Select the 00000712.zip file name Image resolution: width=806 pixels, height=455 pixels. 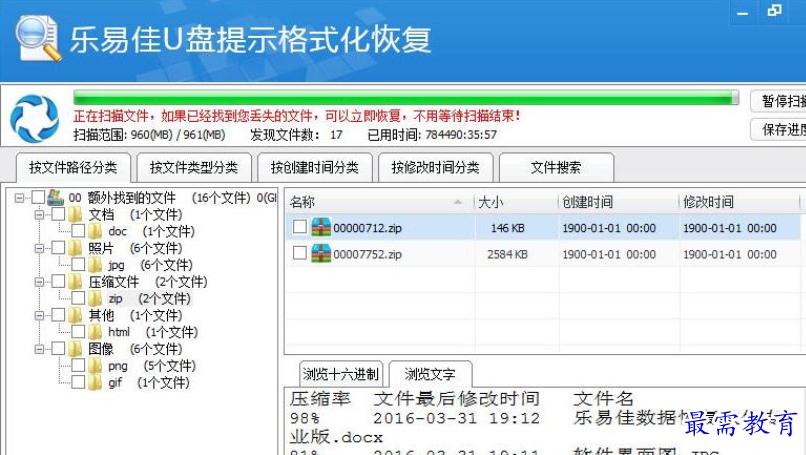point(367,228)
